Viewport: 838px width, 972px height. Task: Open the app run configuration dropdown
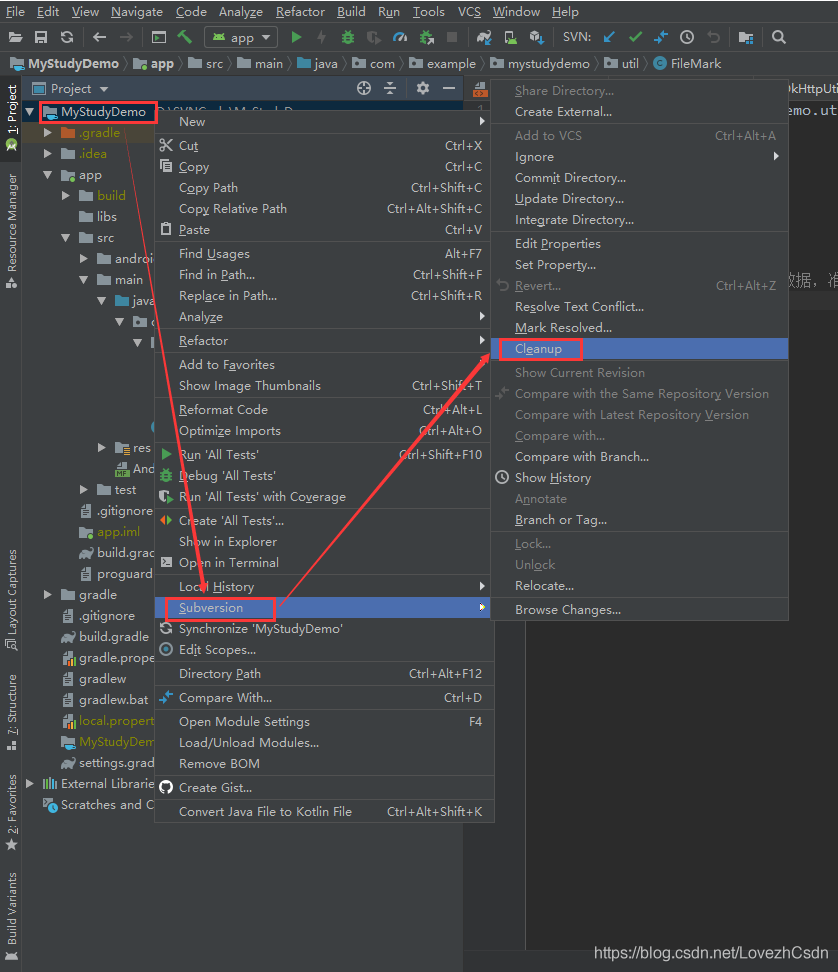point(241,37)
